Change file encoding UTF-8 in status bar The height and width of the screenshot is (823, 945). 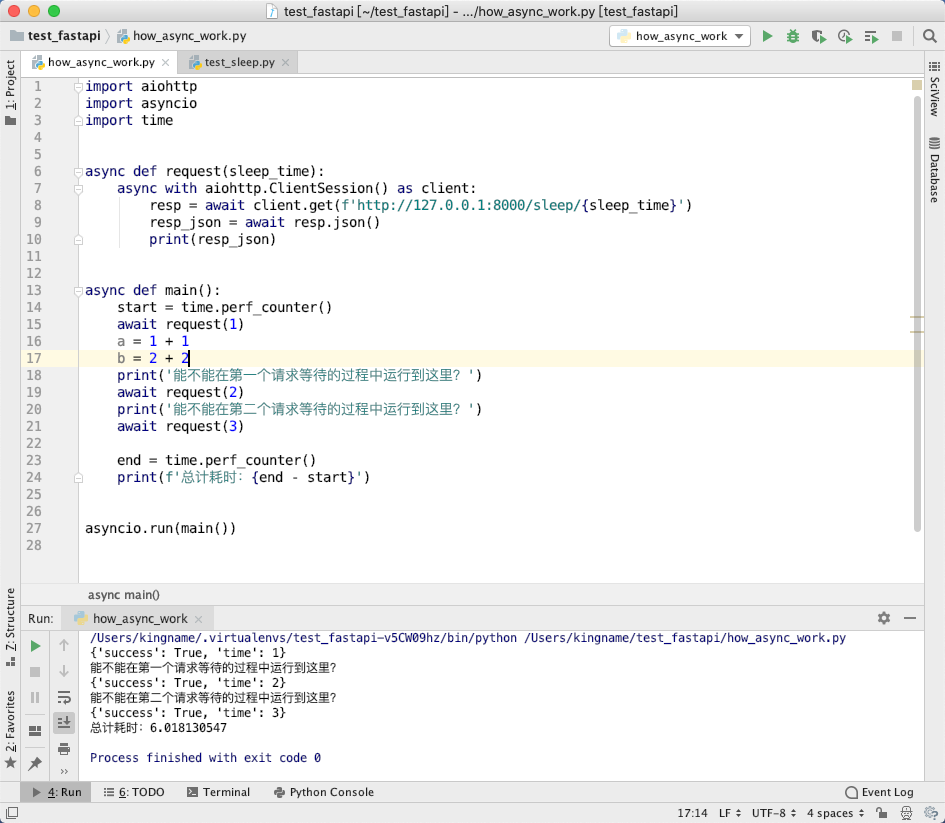pos(774,813)
